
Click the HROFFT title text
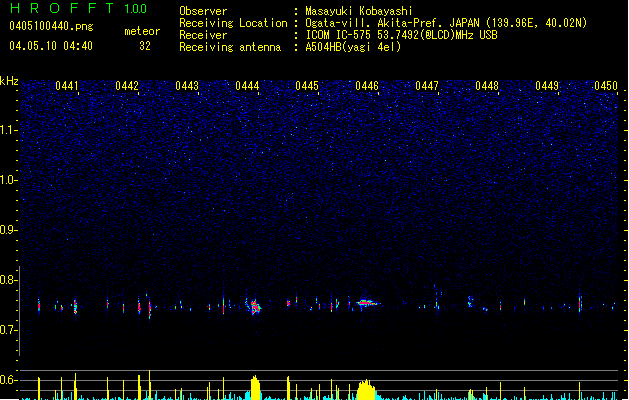pos(61,8)
